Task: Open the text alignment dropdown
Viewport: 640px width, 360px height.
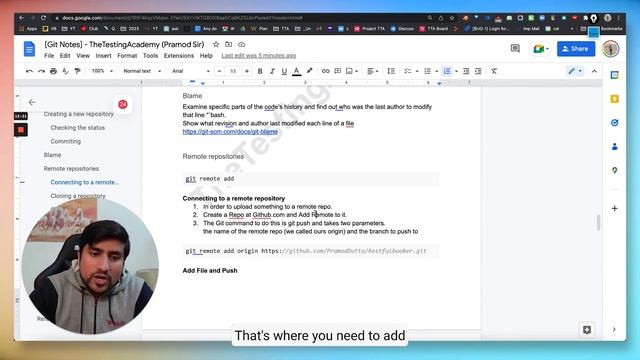Action: [x=373, y=71]
